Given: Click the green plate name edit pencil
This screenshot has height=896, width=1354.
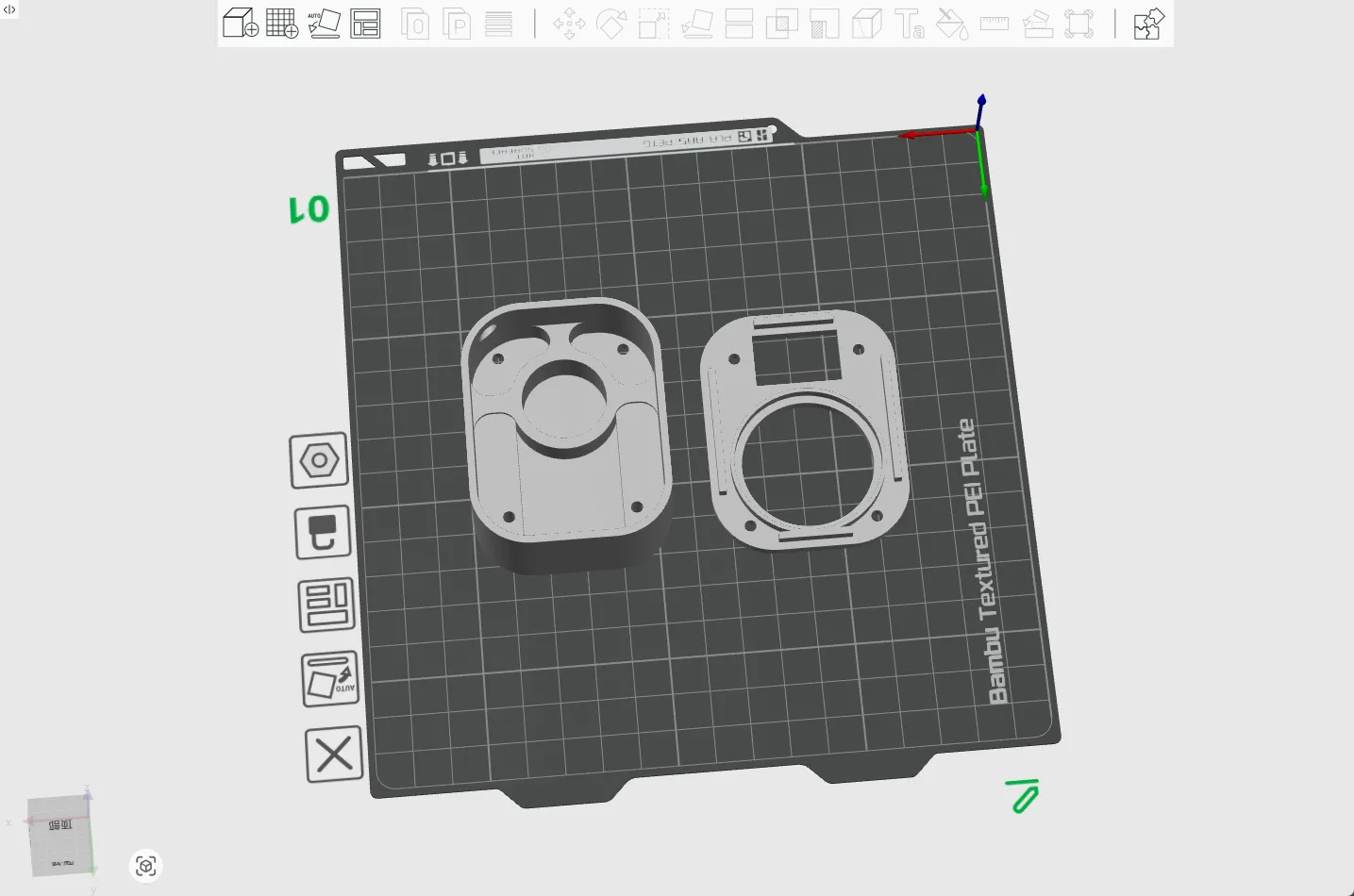Looking at the screenshot, I should point(1023,796).
